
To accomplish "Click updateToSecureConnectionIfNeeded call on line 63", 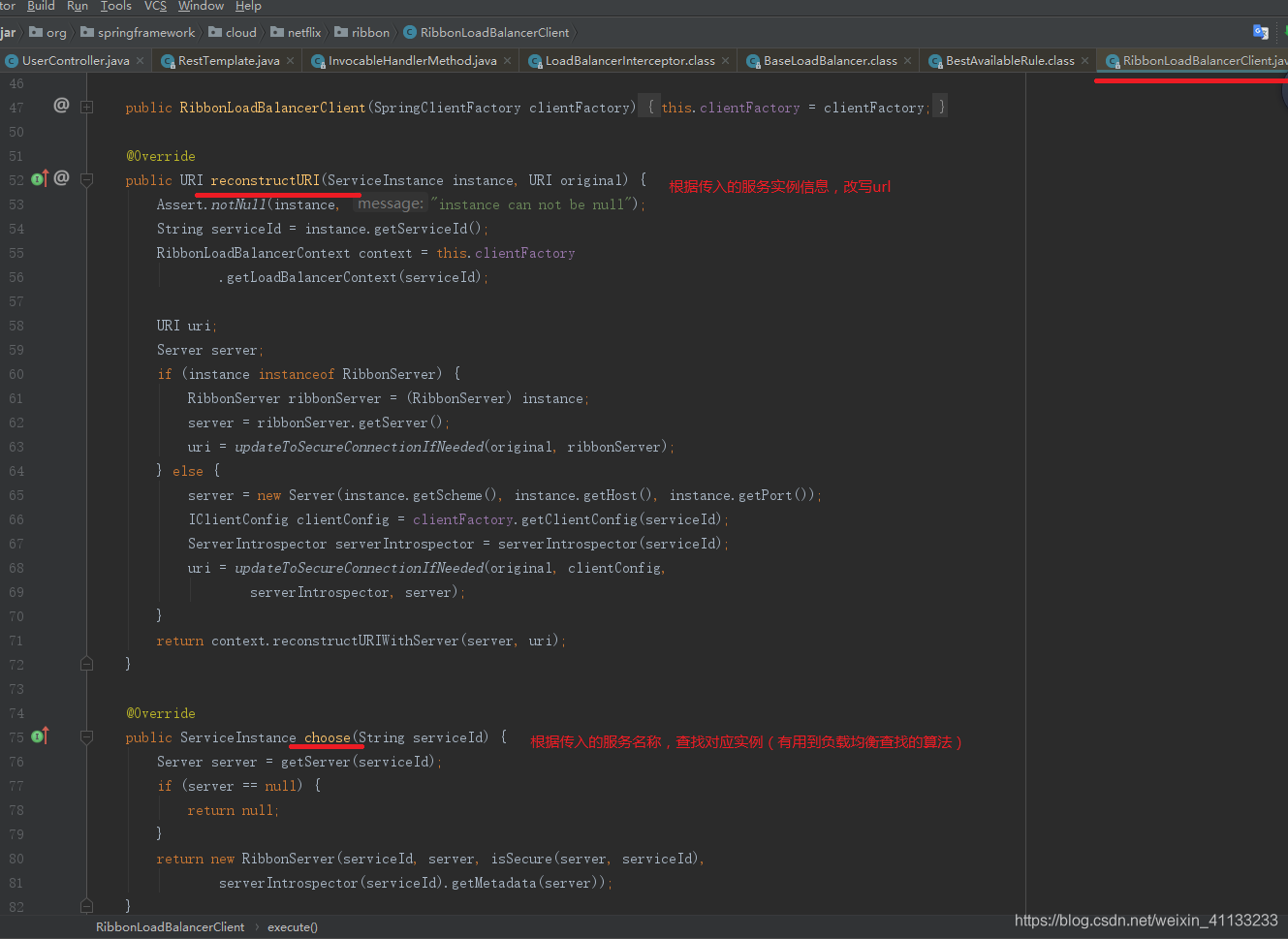I will click(x=359, y=447).
